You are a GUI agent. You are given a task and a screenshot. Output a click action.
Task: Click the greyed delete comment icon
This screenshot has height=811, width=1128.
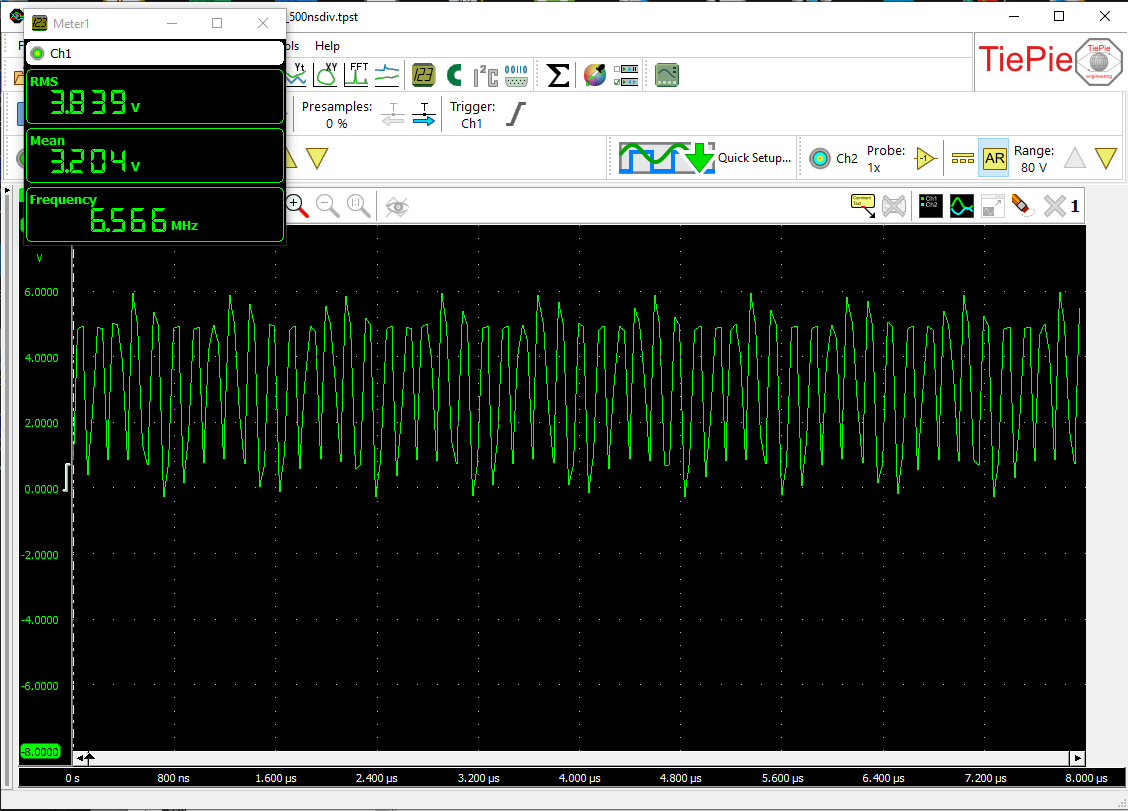(893, 207)
